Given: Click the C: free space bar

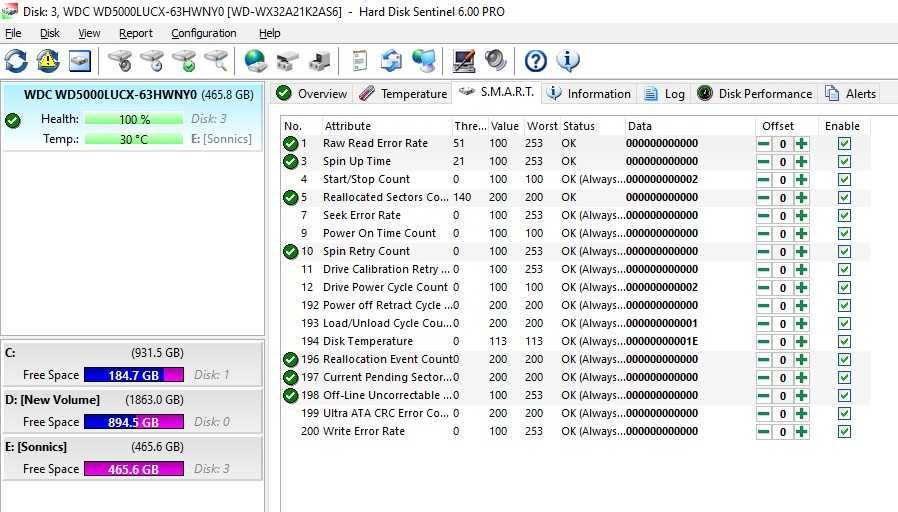Looking at the screenshot, I should [x=133, y=375].
